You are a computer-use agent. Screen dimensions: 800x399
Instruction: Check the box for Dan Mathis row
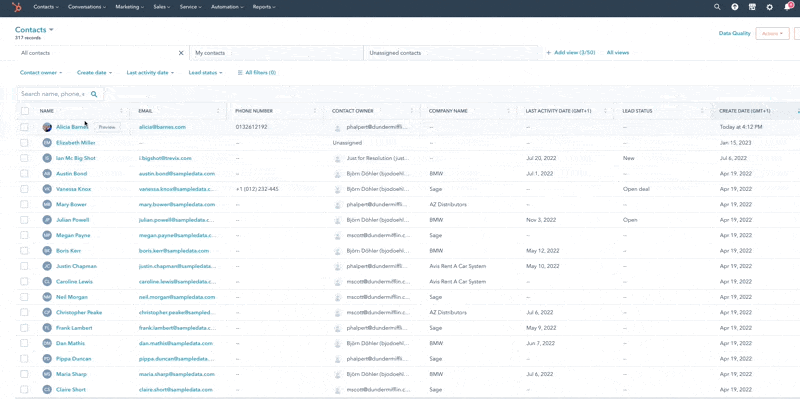click(x=24, y=343)
